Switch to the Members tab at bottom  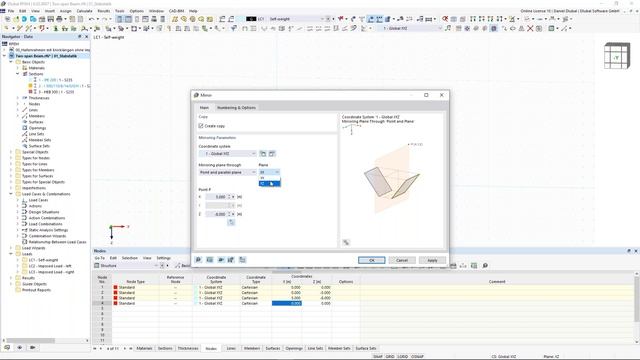(252, 349)
